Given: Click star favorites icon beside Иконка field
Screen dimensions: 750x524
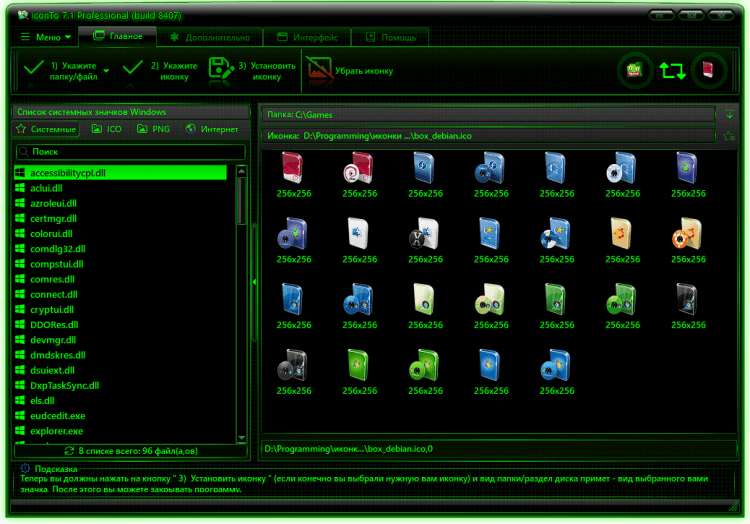Looking at the screenshot, I should [x=729, y=136].
